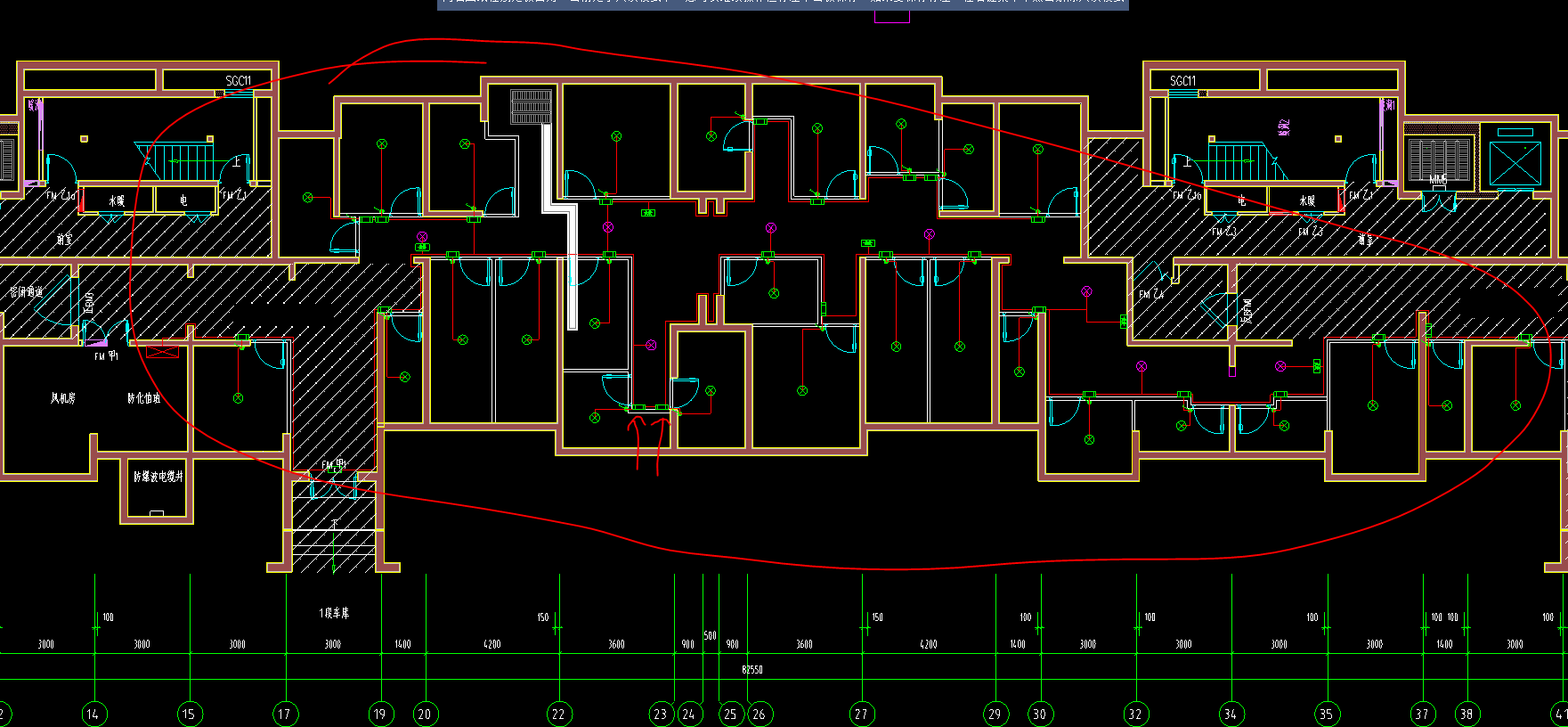Click the grille symbol atop the white duct
Viewport: 1568px width, 727px height.
532,106
